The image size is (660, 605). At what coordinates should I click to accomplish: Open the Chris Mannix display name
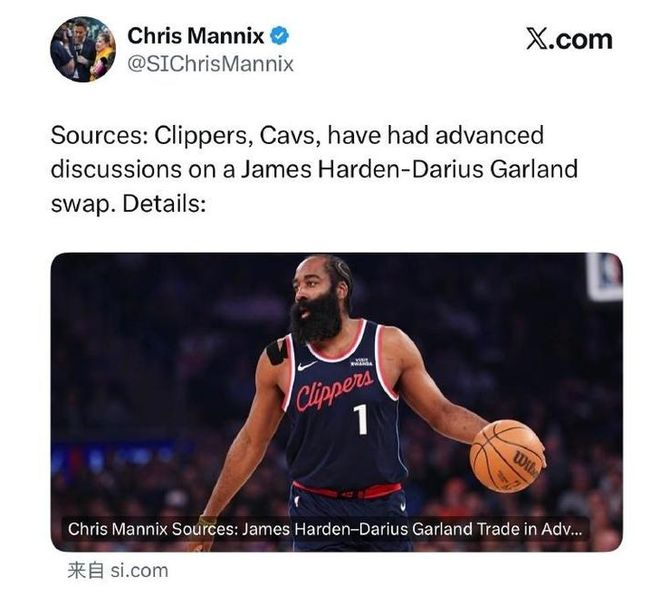[x=196, y=36]
